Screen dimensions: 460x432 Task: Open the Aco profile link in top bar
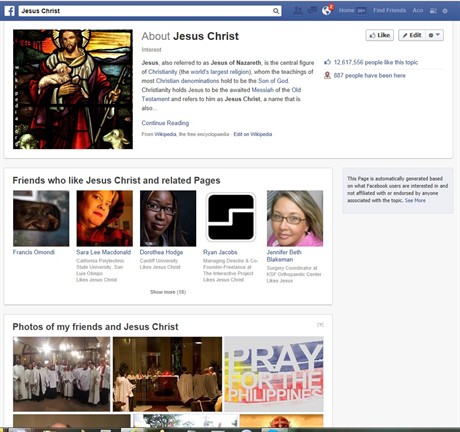pos(418,10)
